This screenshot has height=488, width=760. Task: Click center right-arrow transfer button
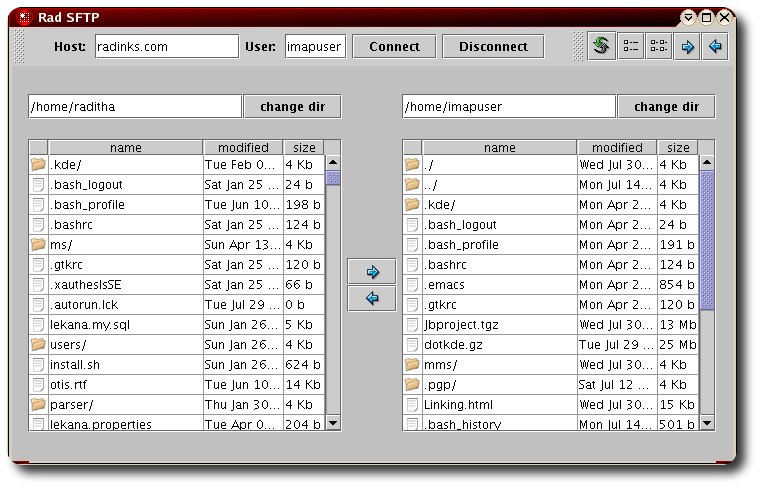(372, 272)
